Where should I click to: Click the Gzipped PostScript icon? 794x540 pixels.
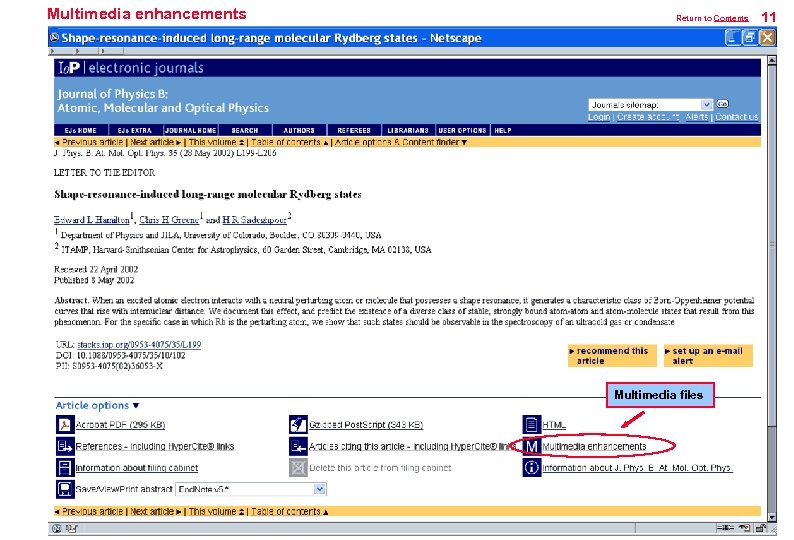pyautogui.click(x=298, y=425)
